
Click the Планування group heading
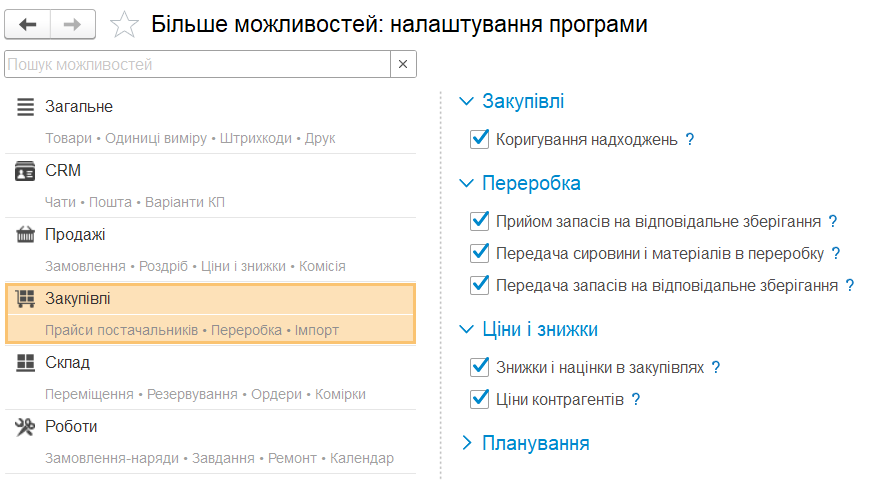pyautogui.click(x=535, y=443)
